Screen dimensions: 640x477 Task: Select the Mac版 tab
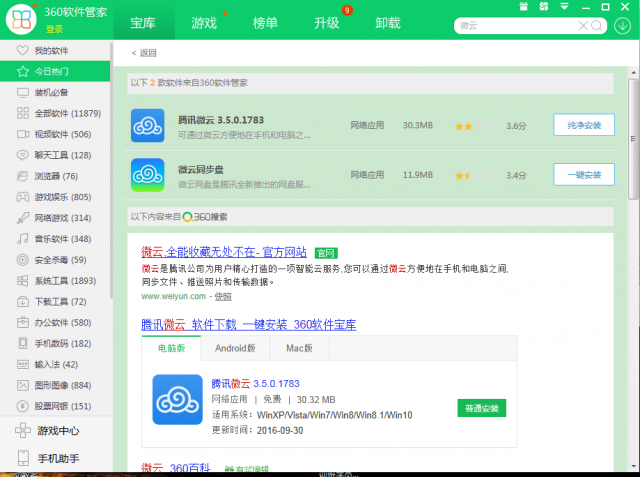(299, 348)
